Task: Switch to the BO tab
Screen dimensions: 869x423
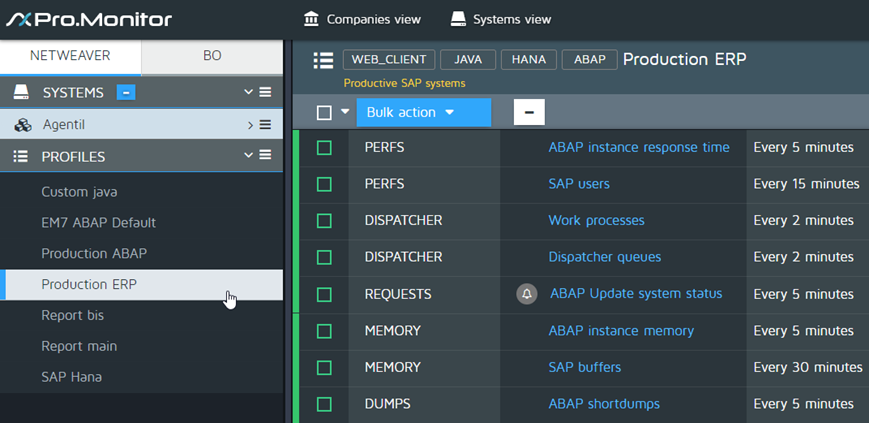Action: [212, 56]
